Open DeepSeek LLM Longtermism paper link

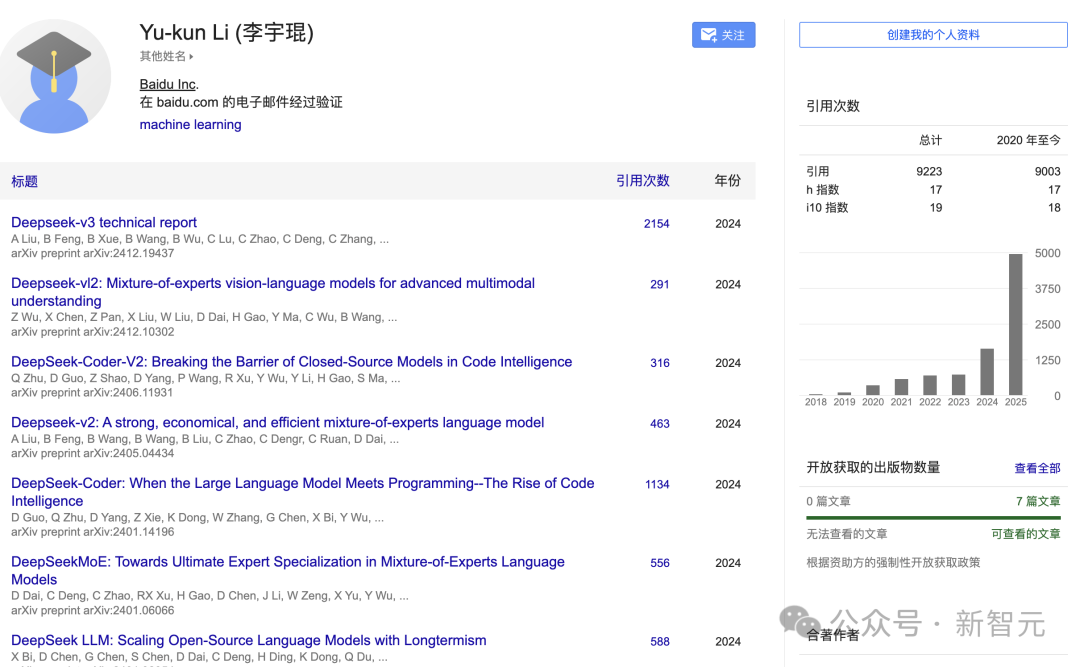pyautogui.click(x=248, y=640)
